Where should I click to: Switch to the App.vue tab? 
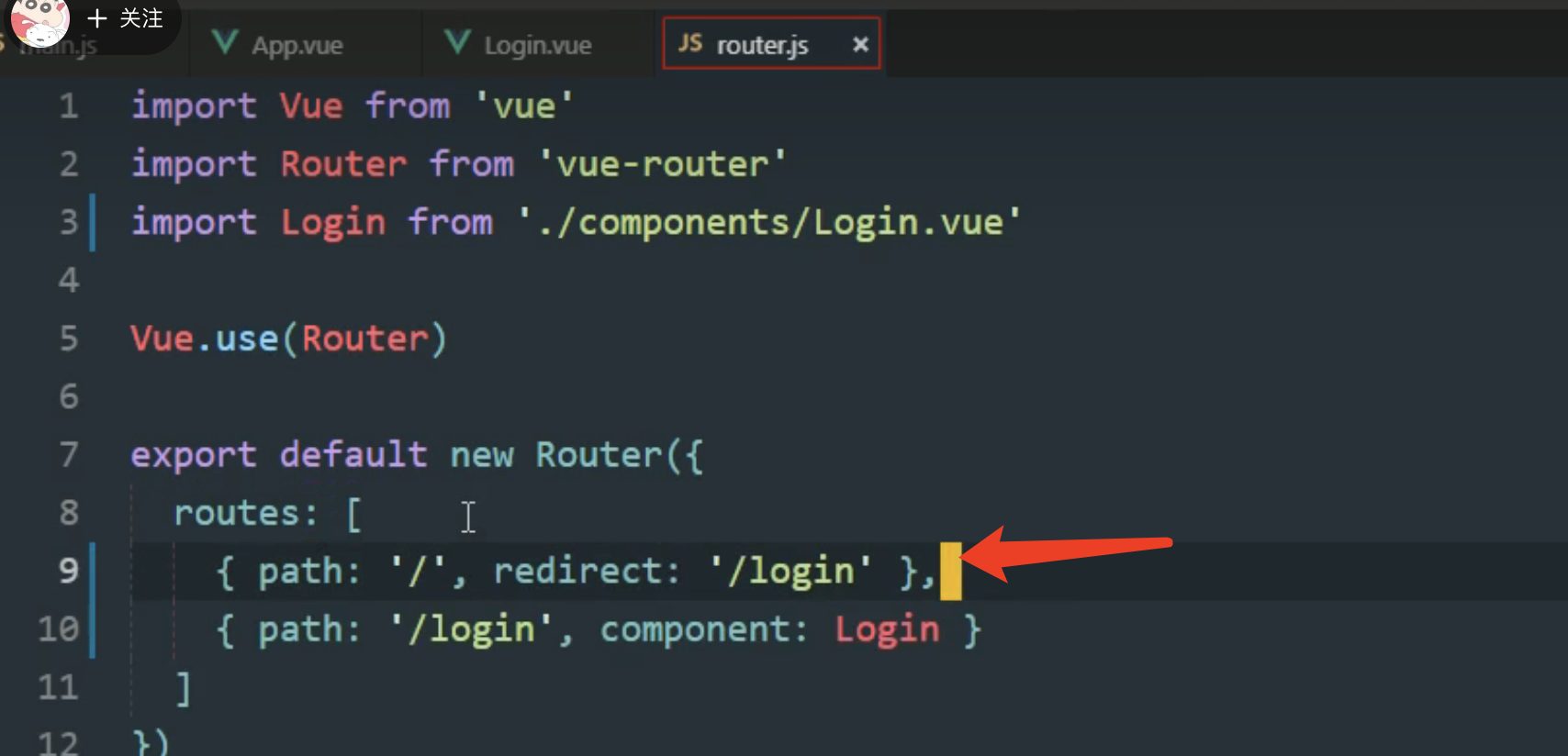click(297, 45)
